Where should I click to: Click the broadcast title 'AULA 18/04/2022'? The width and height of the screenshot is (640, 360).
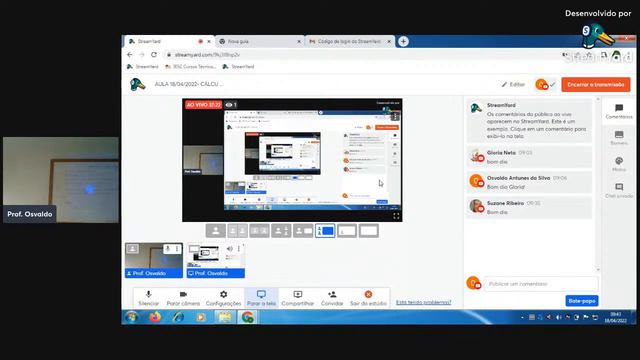pos(189,84)
